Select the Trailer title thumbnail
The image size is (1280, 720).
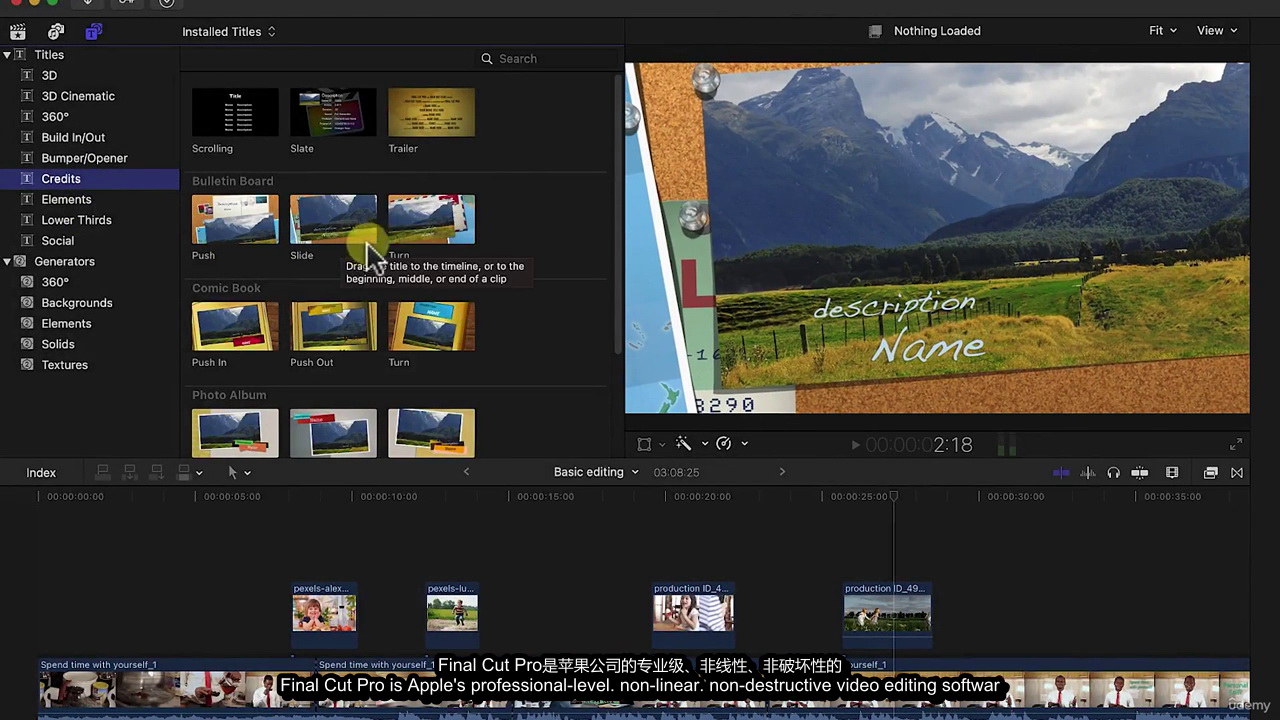pos(431,112)
